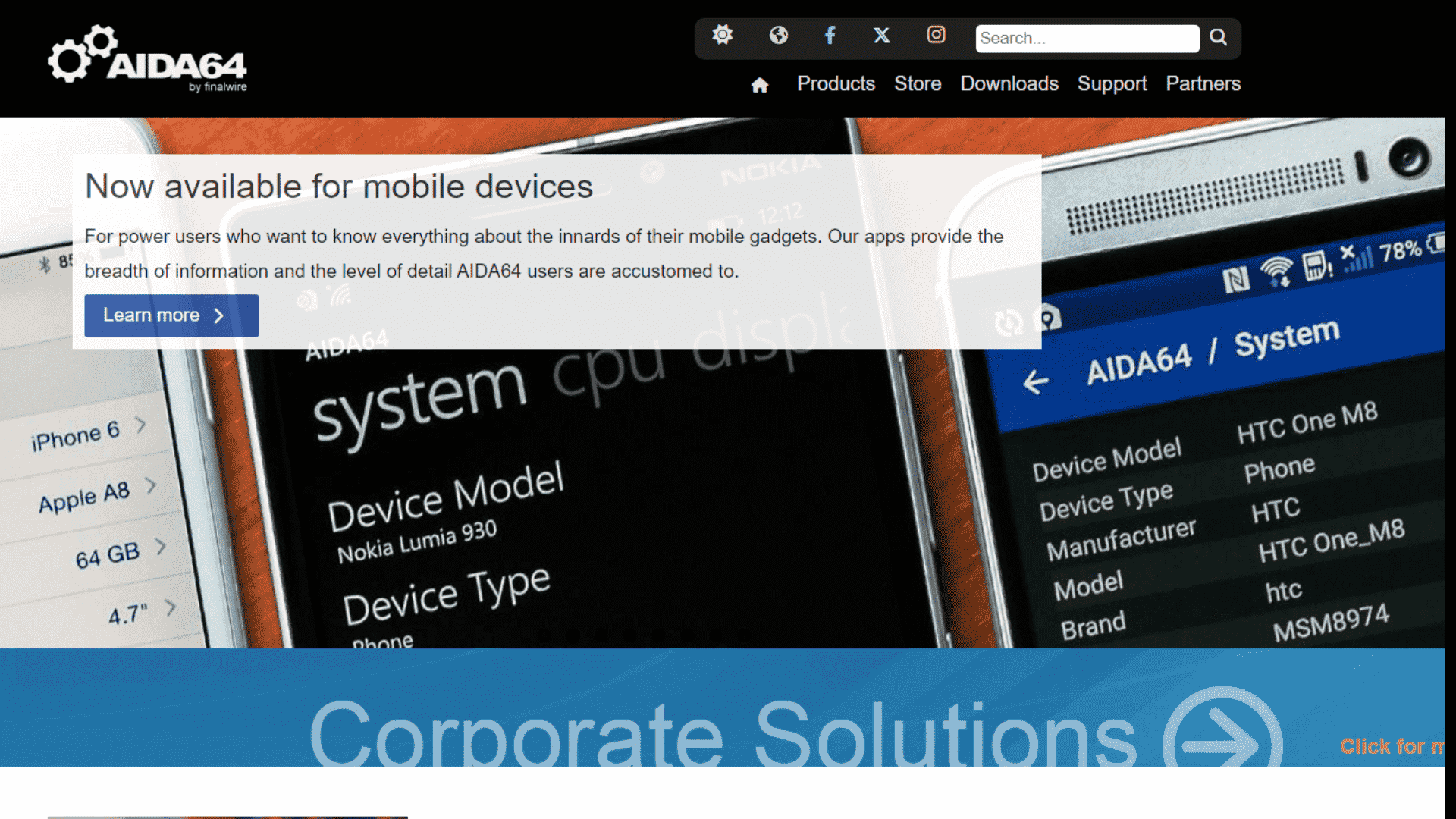The image size is (1456, 819).
Task: Open the settings gear icon in the top bar
Action: click(722, 35)
